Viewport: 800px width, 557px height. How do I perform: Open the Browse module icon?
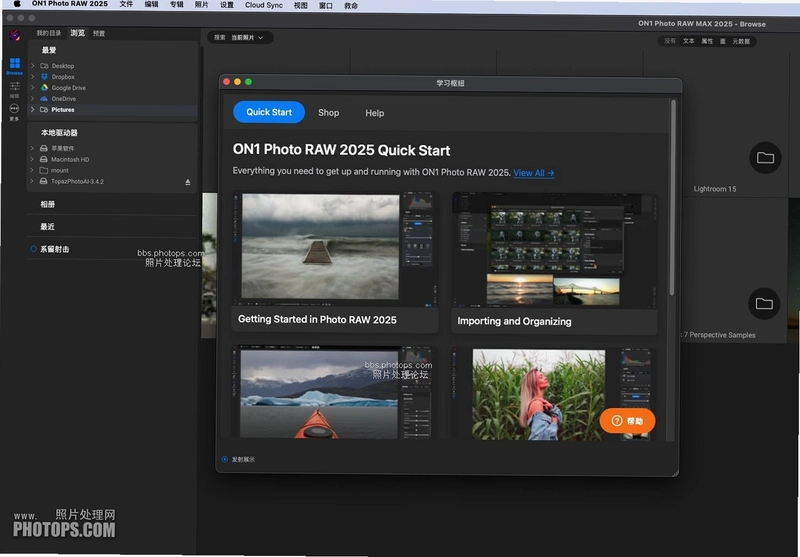click(15, 63)
